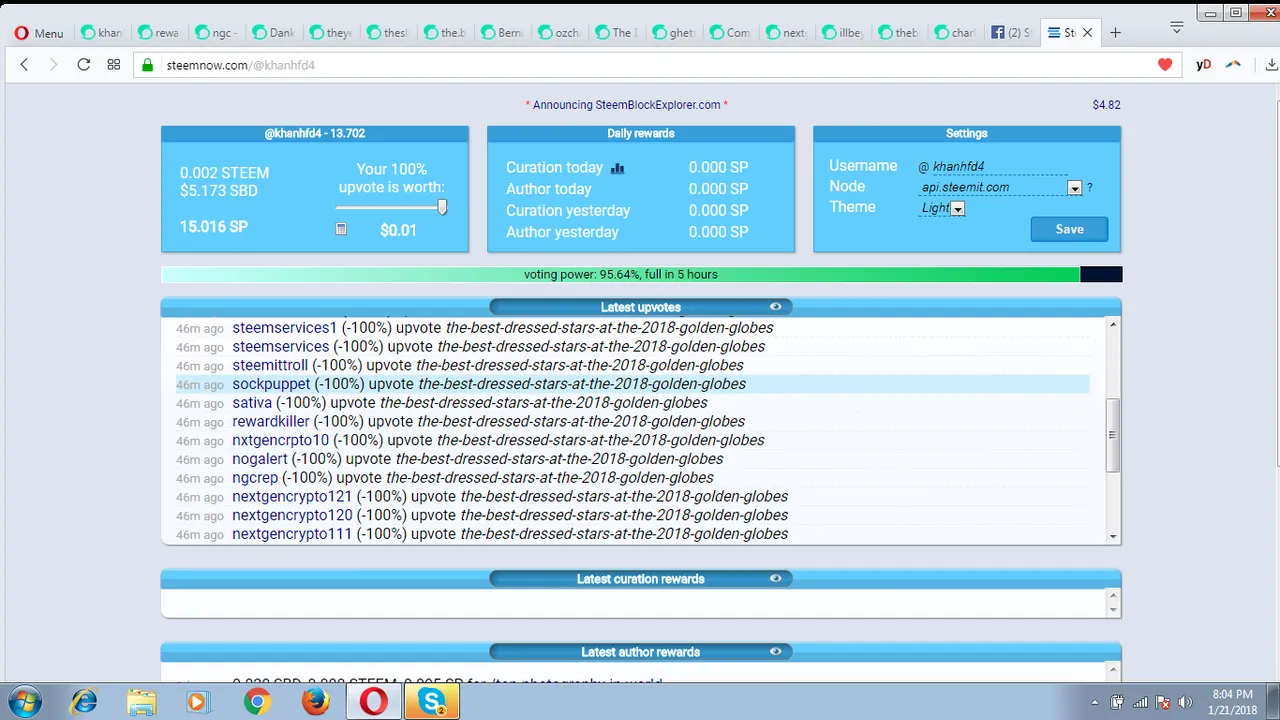Screen dimensions: 1280x720
Task: Click the calculator icon beside $0.01
Action: pyautogui.click(x=341, y=229)
